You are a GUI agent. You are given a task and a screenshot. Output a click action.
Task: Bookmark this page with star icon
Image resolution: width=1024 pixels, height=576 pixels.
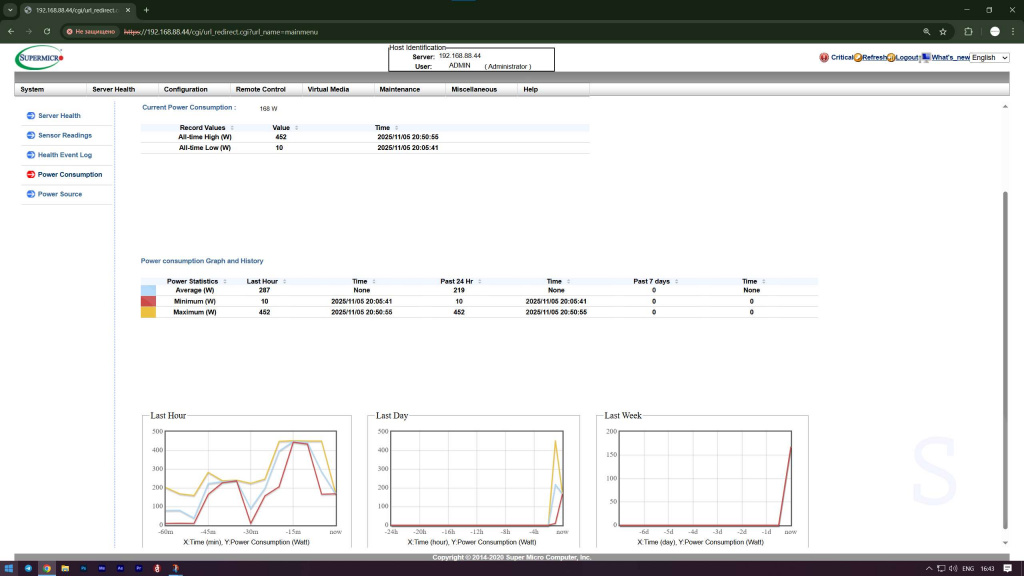click(x=942, y=31)
